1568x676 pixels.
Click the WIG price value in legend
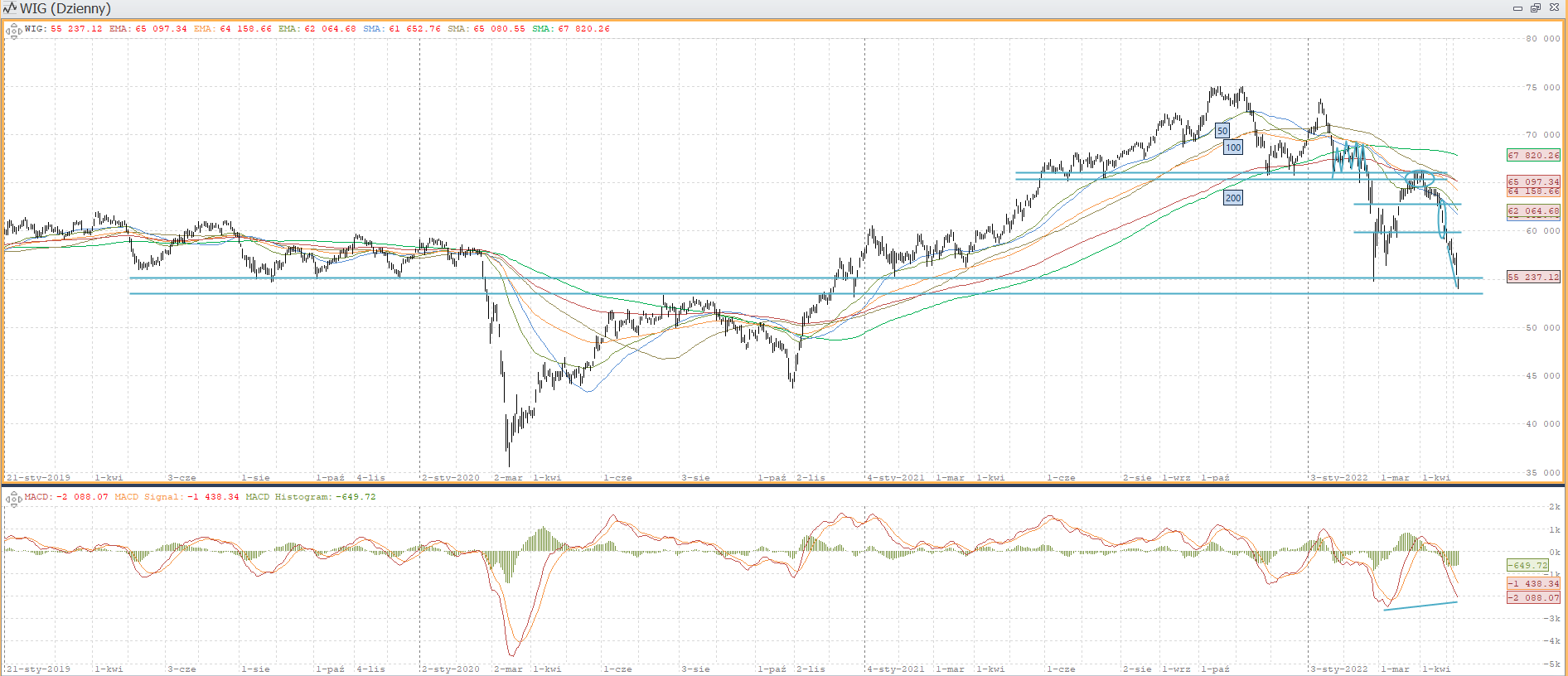[x=76, y=29]
